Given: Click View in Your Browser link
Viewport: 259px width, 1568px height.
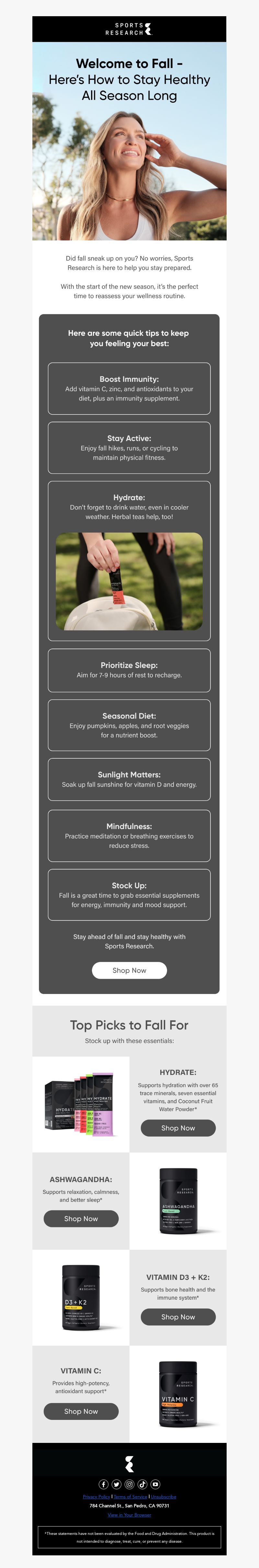Looking at the screenshot, I should (129, 1515).
